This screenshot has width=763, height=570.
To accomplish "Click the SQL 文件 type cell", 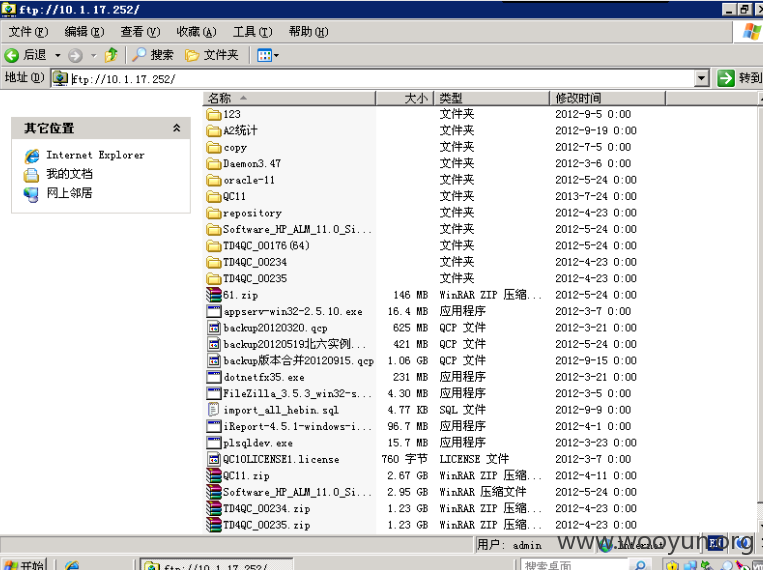I will pyautogui.click(x=462, y=410).
